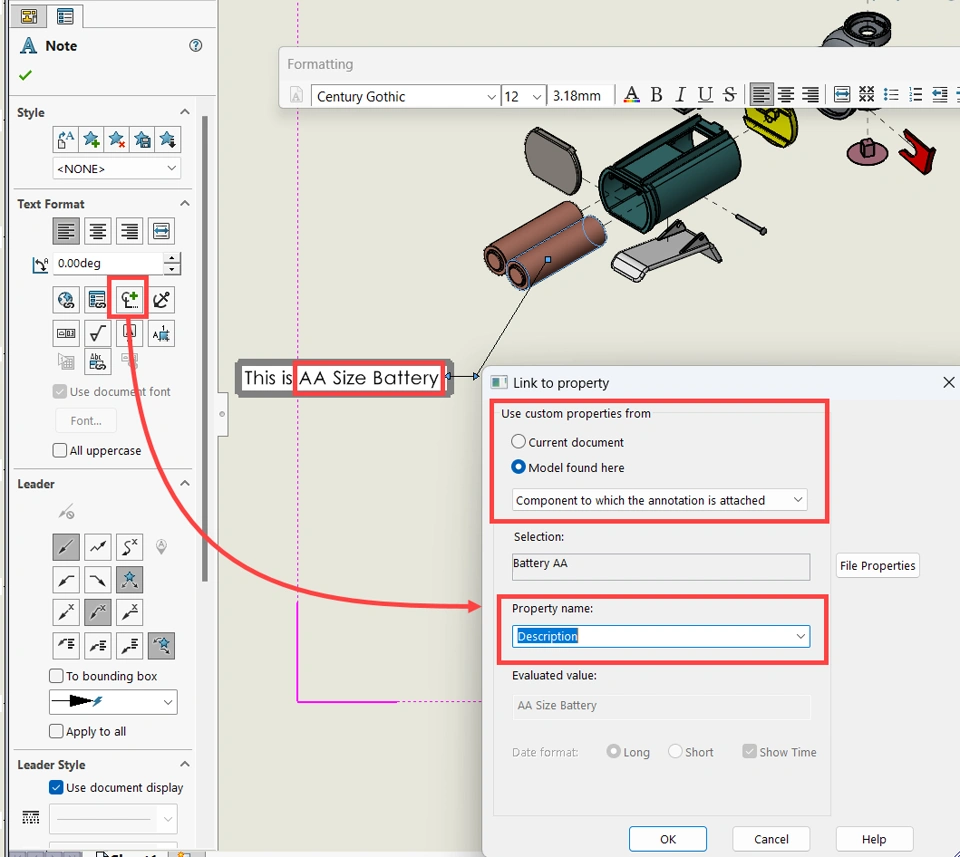Click the Link to Property icon
The image size is (960, 857).
pyautogui.click(x=129, y=299)
